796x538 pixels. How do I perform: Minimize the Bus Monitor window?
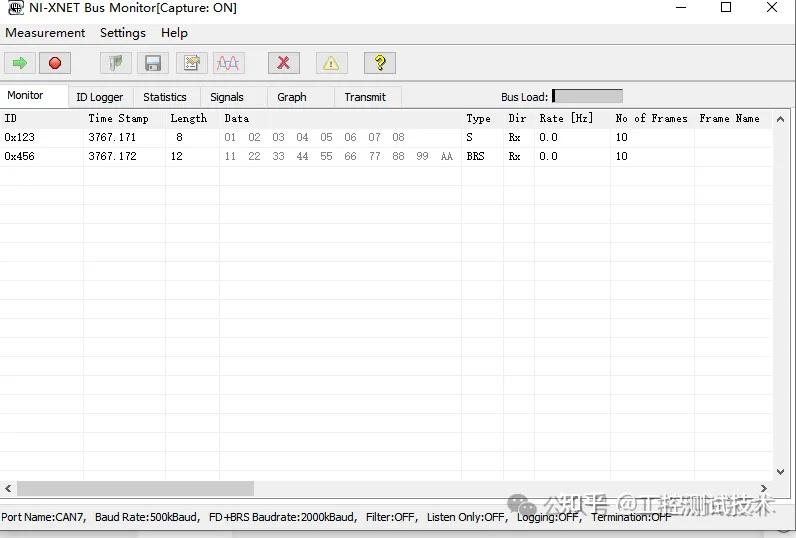click(681, 8)
